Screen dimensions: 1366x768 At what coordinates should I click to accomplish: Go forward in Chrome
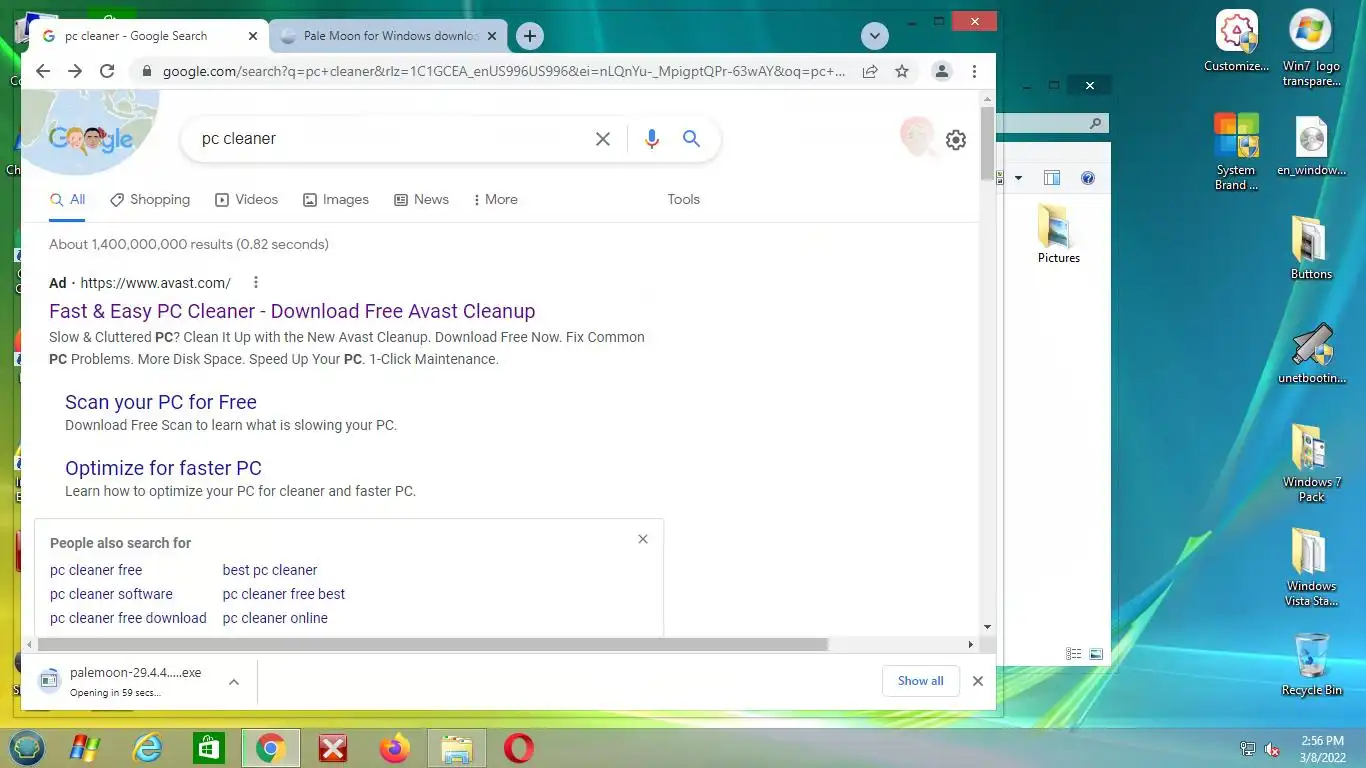click(x=75, y=71)
